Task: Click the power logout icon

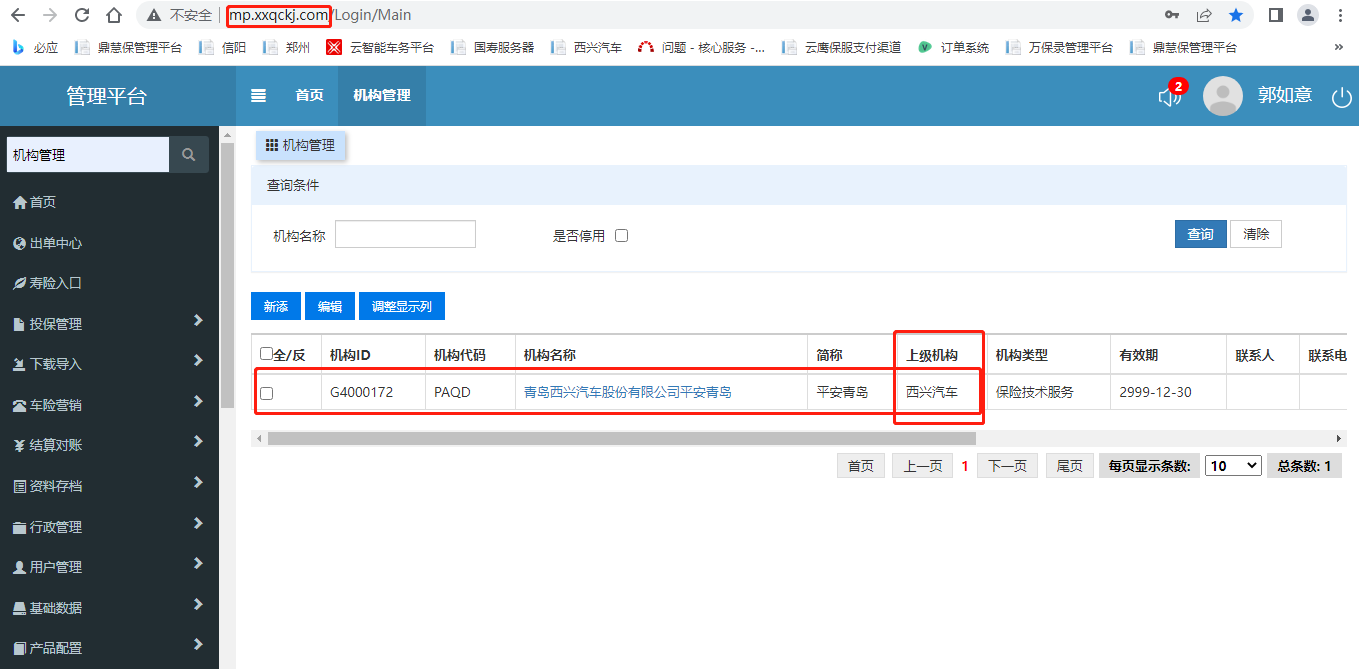Action: [1341, 97]
